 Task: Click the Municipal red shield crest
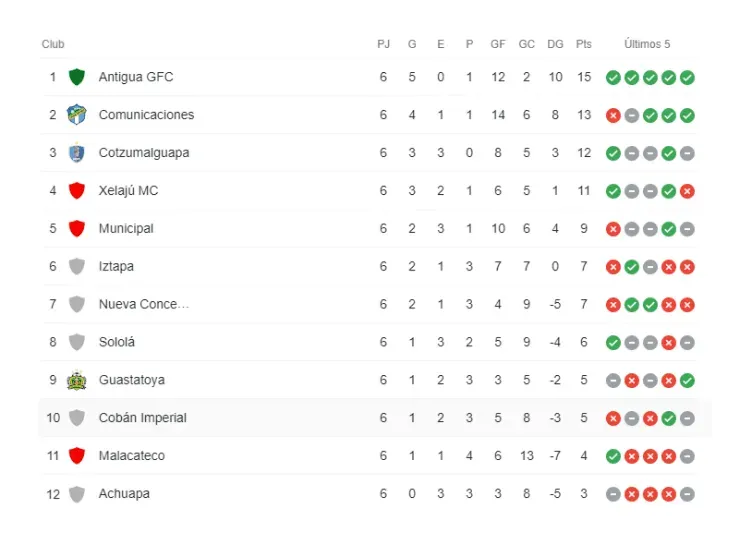point(77,228)
